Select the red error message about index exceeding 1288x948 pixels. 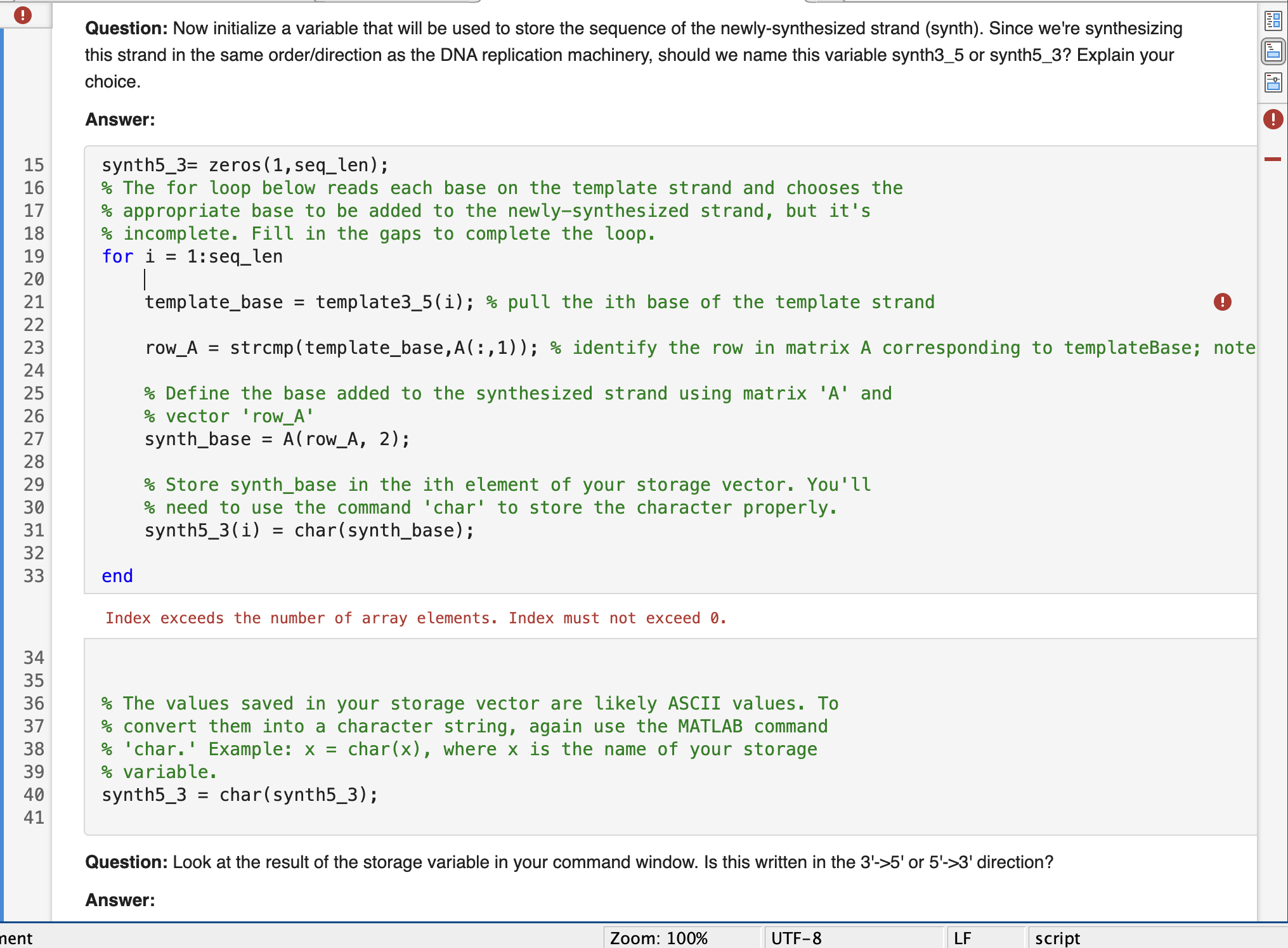[416, 618]
